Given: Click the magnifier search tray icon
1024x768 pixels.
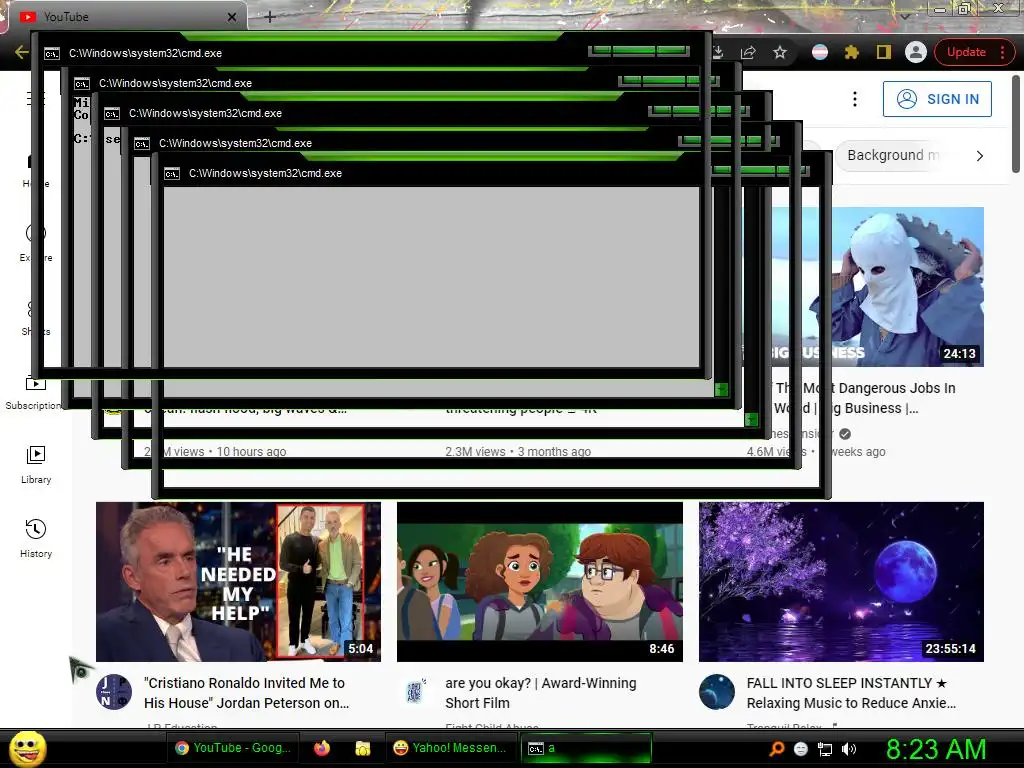Looking at the screenshot, I should click(x=776, y=749).
